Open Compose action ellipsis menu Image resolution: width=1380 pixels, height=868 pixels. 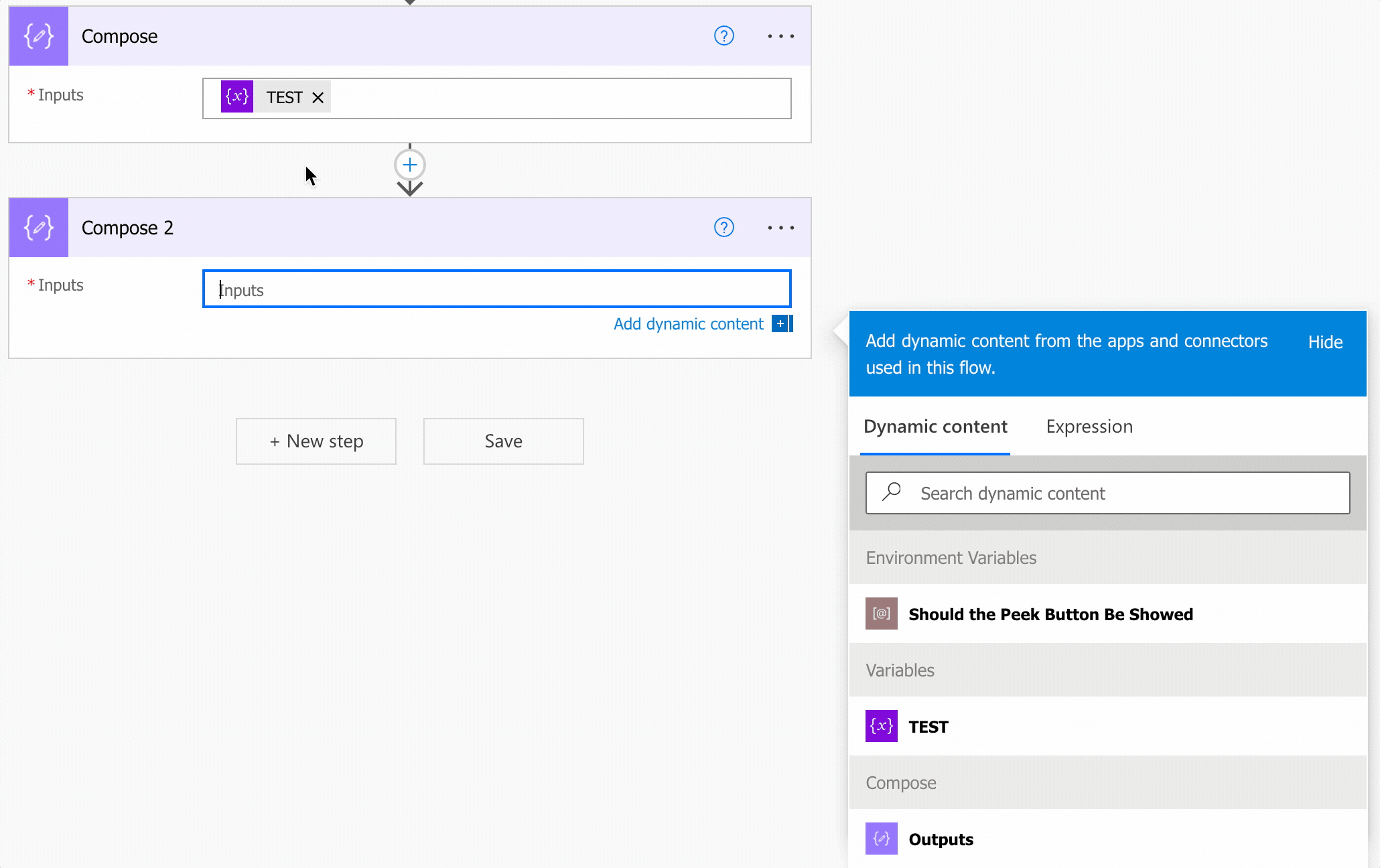point(780,36)
